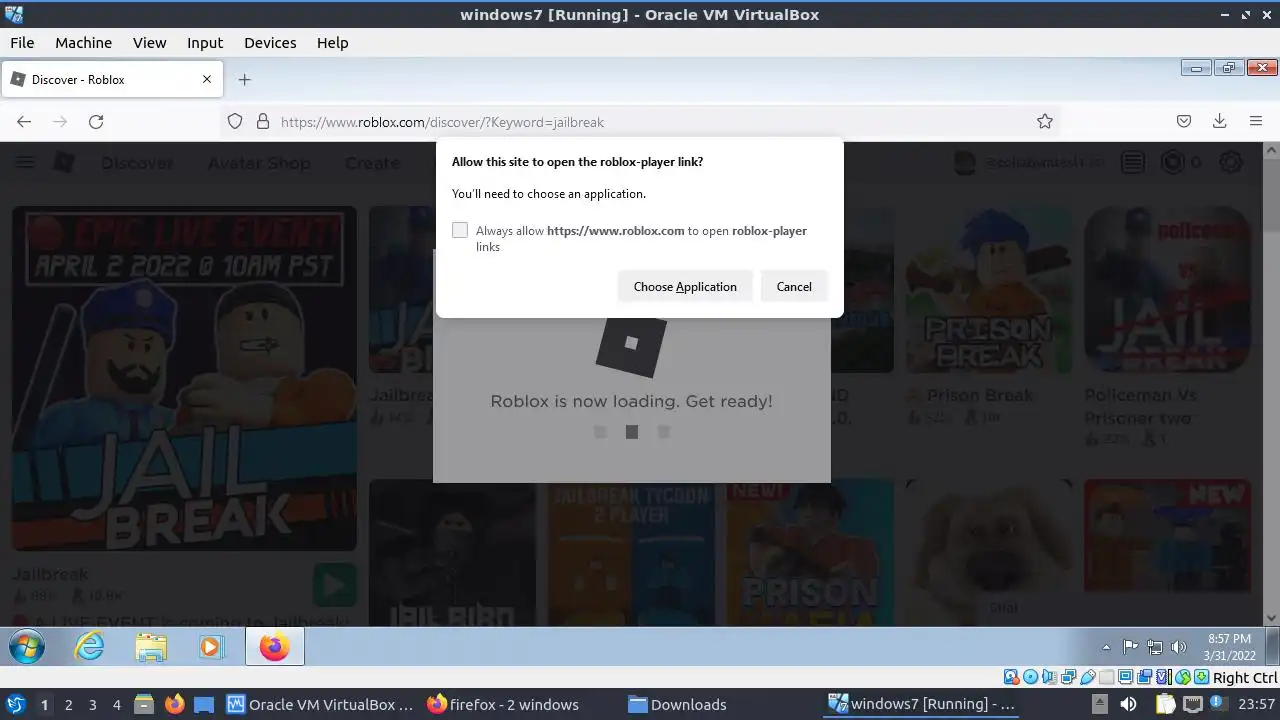Open the Discover link in Roblox header
This screenshot has height=720, width=1280.
pos(136,163)
